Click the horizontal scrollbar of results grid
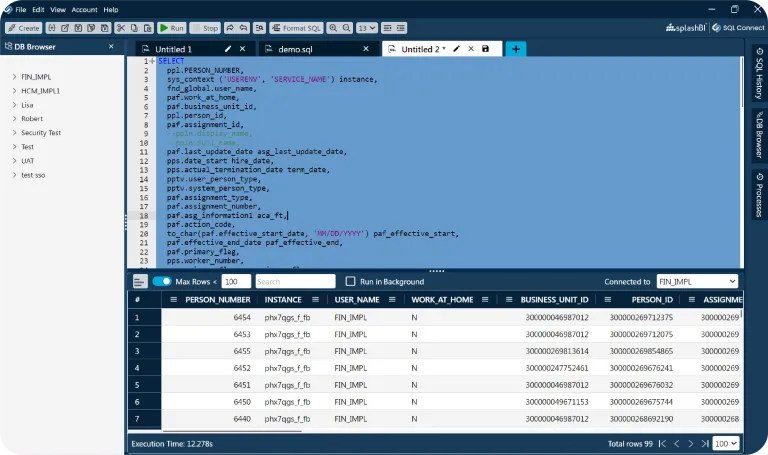Viewport: 768px width, 455px height. pyautogui.click(x=232, y=431)
